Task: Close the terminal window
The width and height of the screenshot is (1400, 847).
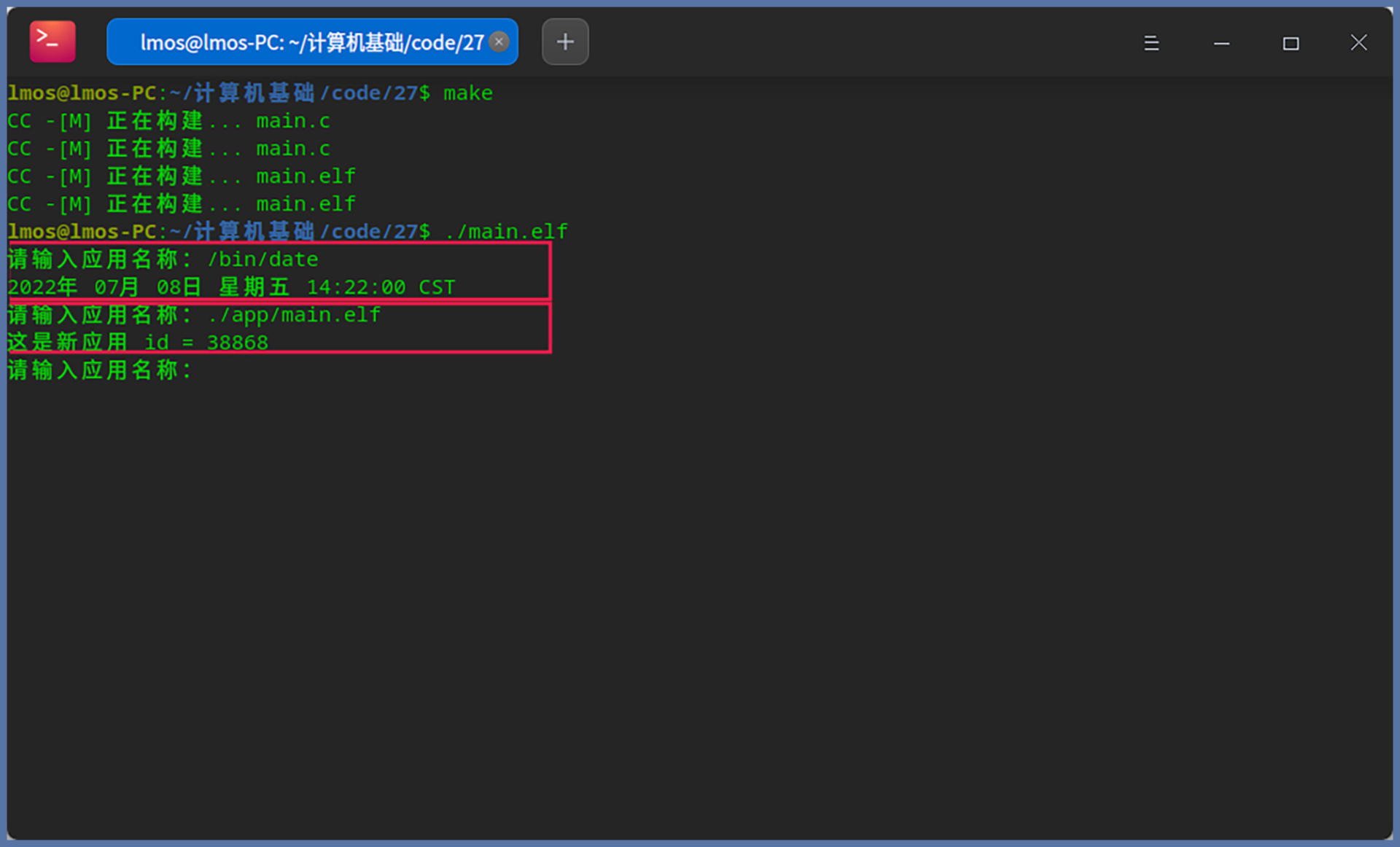Action: click(1358, 42)
